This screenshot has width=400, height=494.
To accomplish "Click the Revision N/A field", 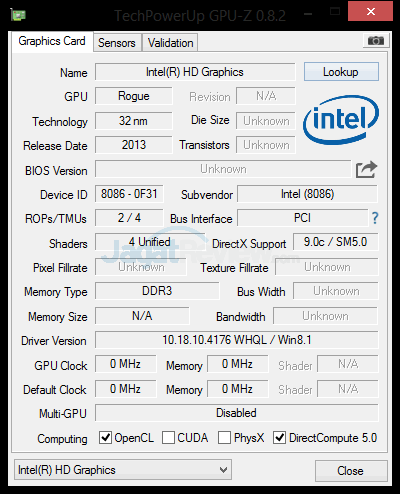I will point(266,96).
